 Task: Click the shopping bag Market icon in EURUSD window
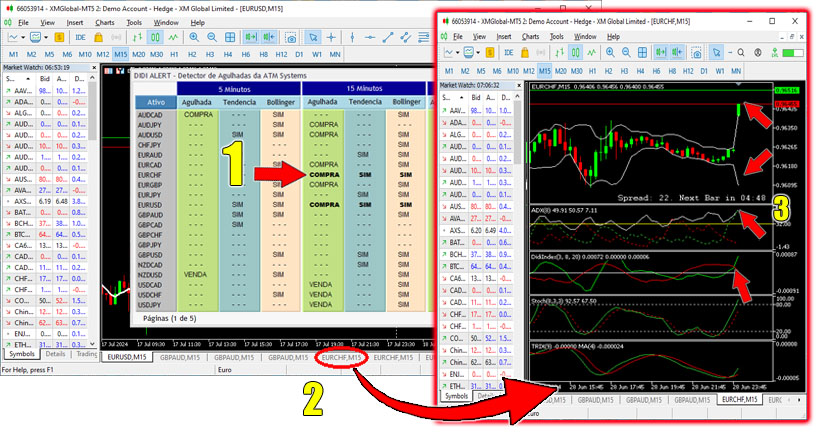[98, 37]
